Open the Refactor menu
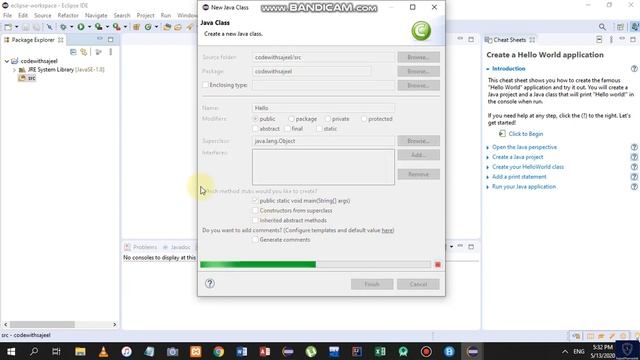640x360 pixels. (x=68, y=15)
